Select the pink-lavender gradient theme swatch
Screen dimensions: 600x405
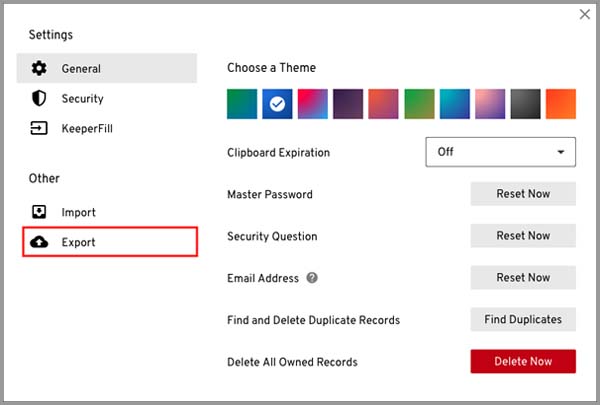click(x=490, y=104)
